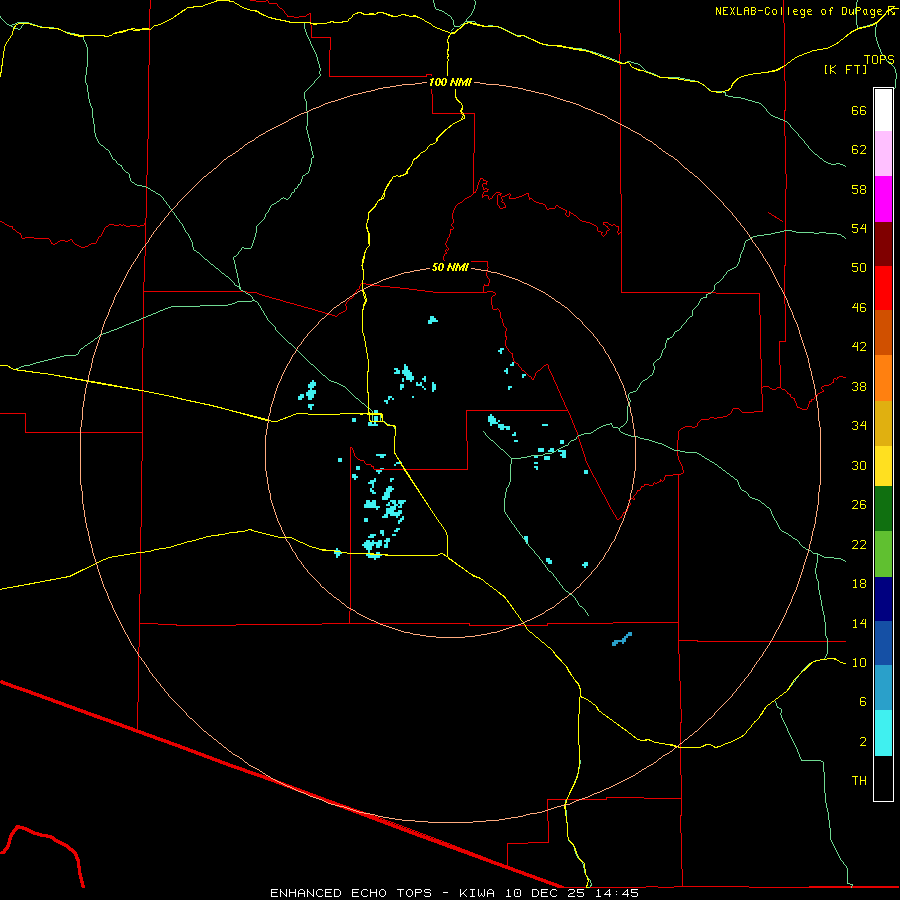Click the legend value 14
The image size is (900, 900).
click(859, 623)
